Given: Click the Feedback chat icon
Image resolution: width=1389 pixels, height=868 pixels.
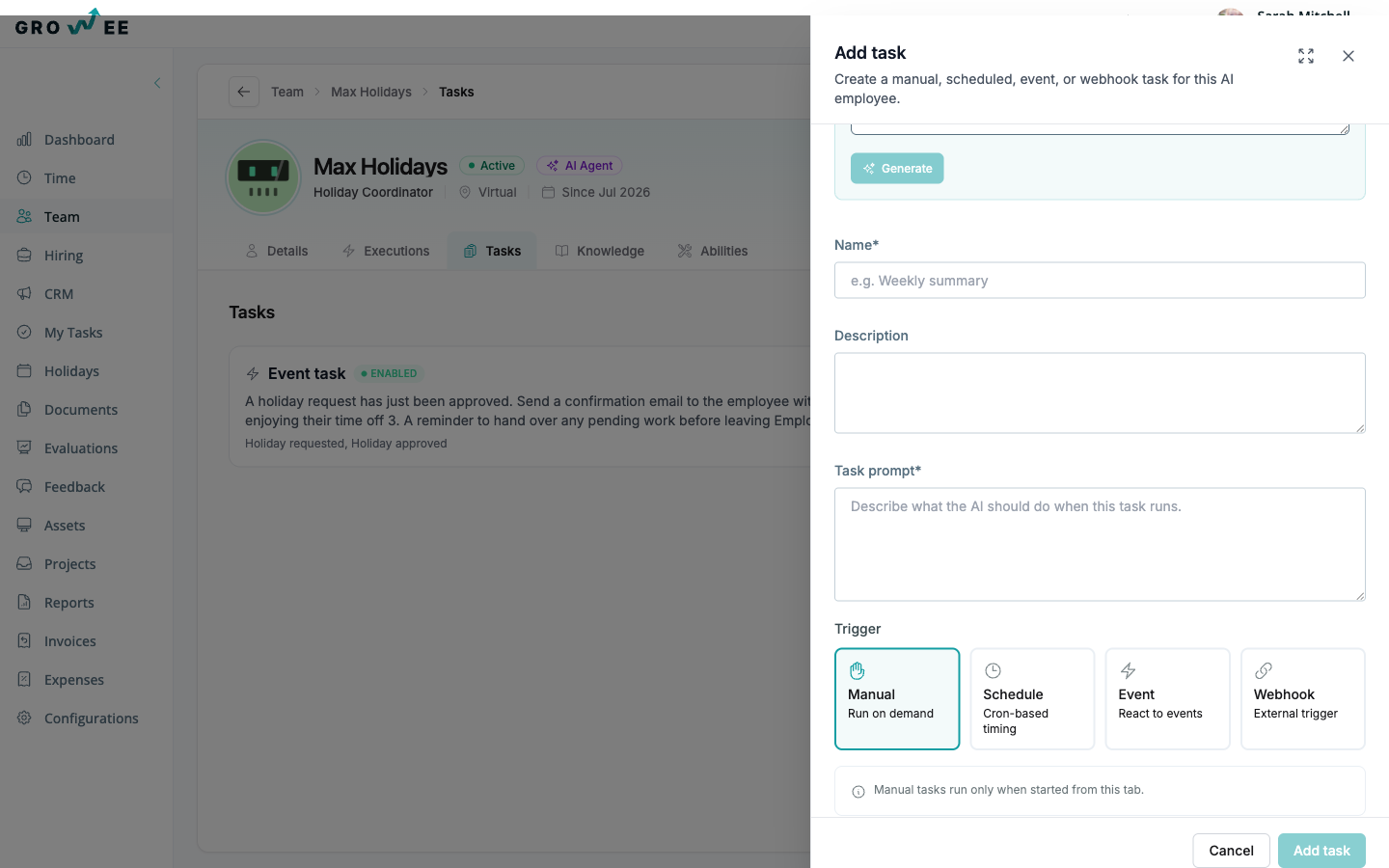Looking at the screenshot, I should (x=24, y=487).
